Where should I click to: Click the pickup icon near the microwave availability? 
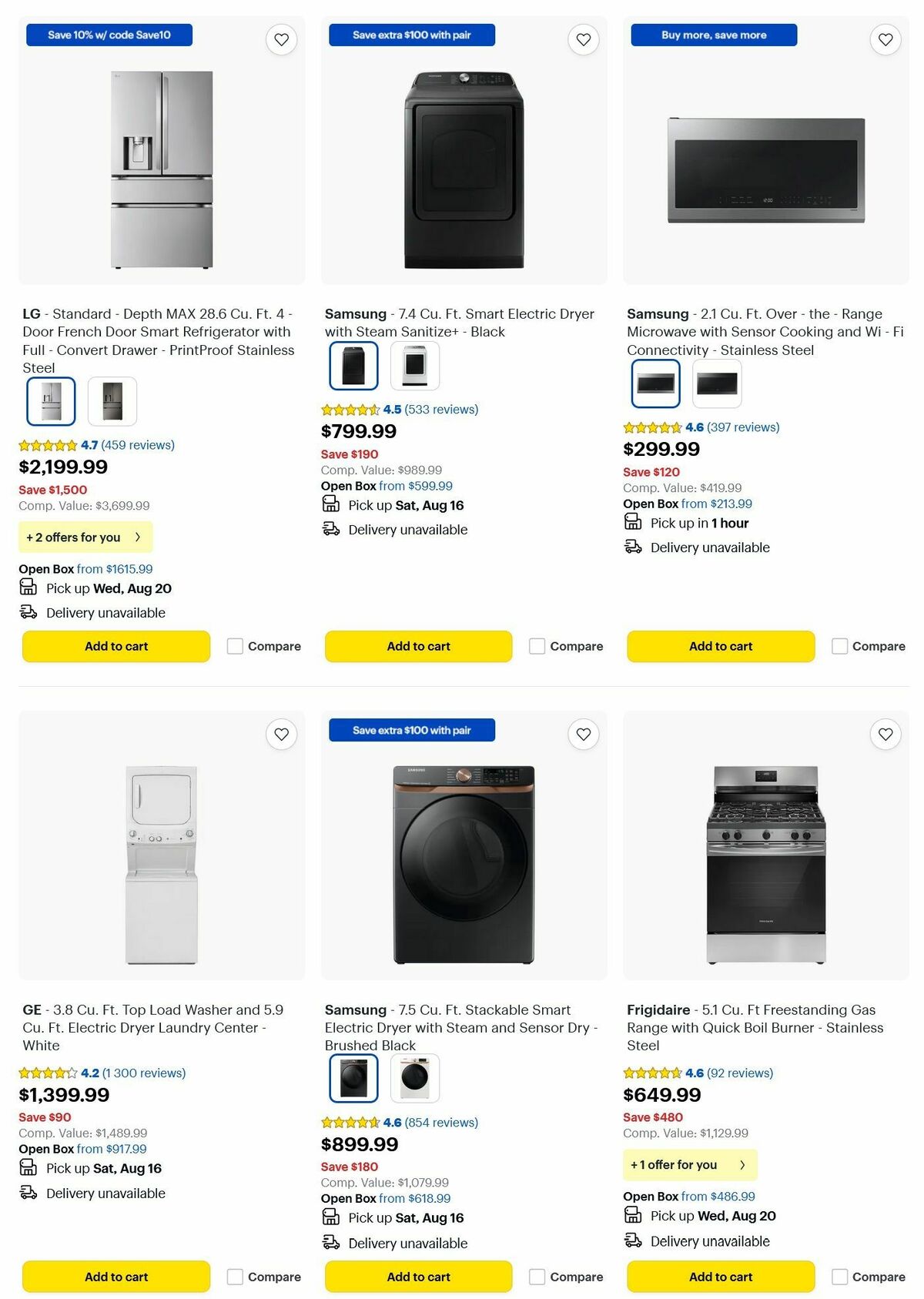tap(632, 522)
